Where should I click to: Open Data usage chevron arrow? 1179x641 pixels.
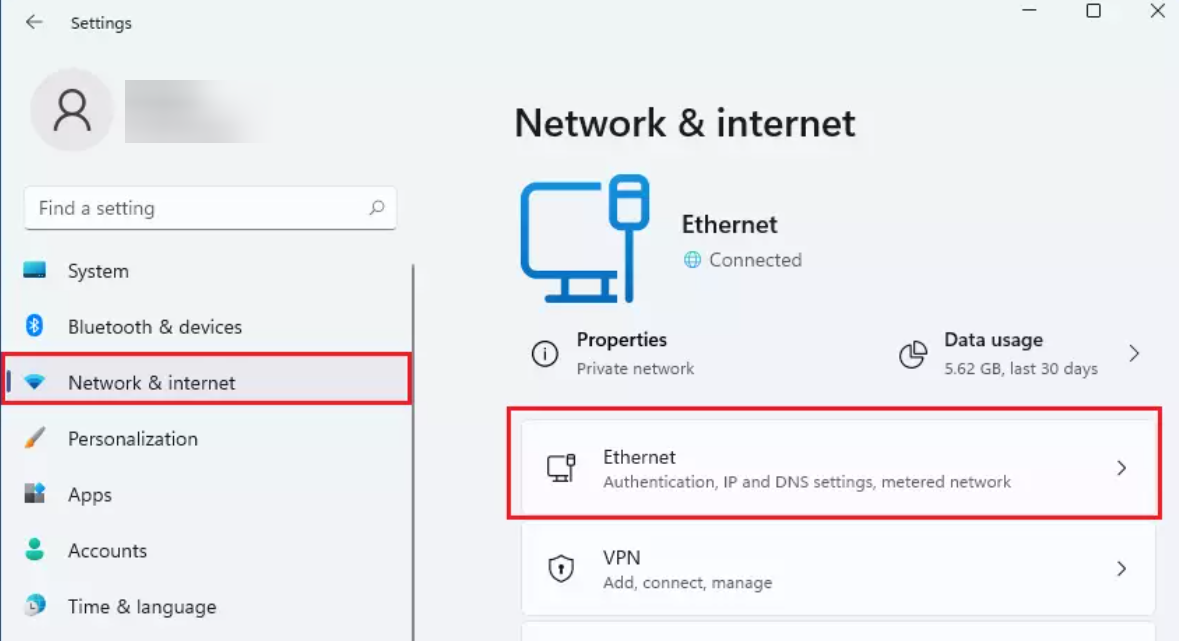tap(1134, 353)
